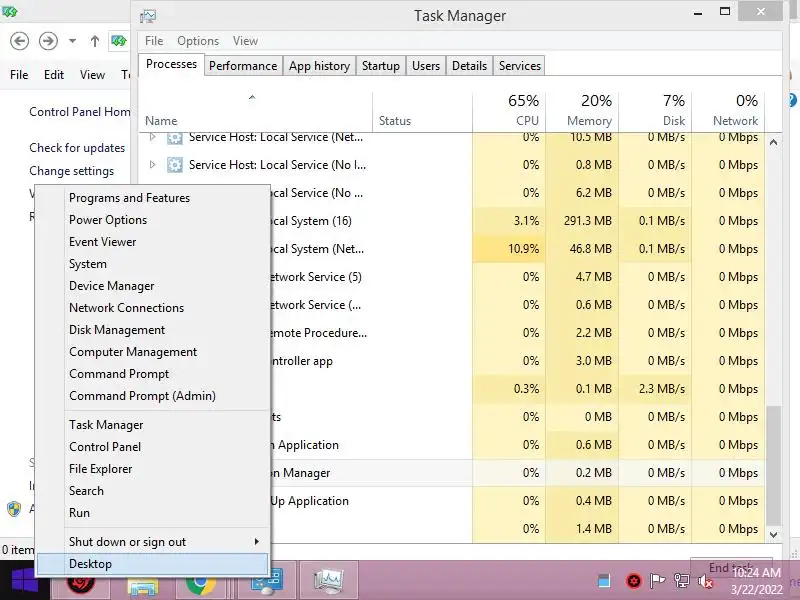Sort processes by Disk column
The height and width of the screenshot is (600, 800).
pos(655,112)
